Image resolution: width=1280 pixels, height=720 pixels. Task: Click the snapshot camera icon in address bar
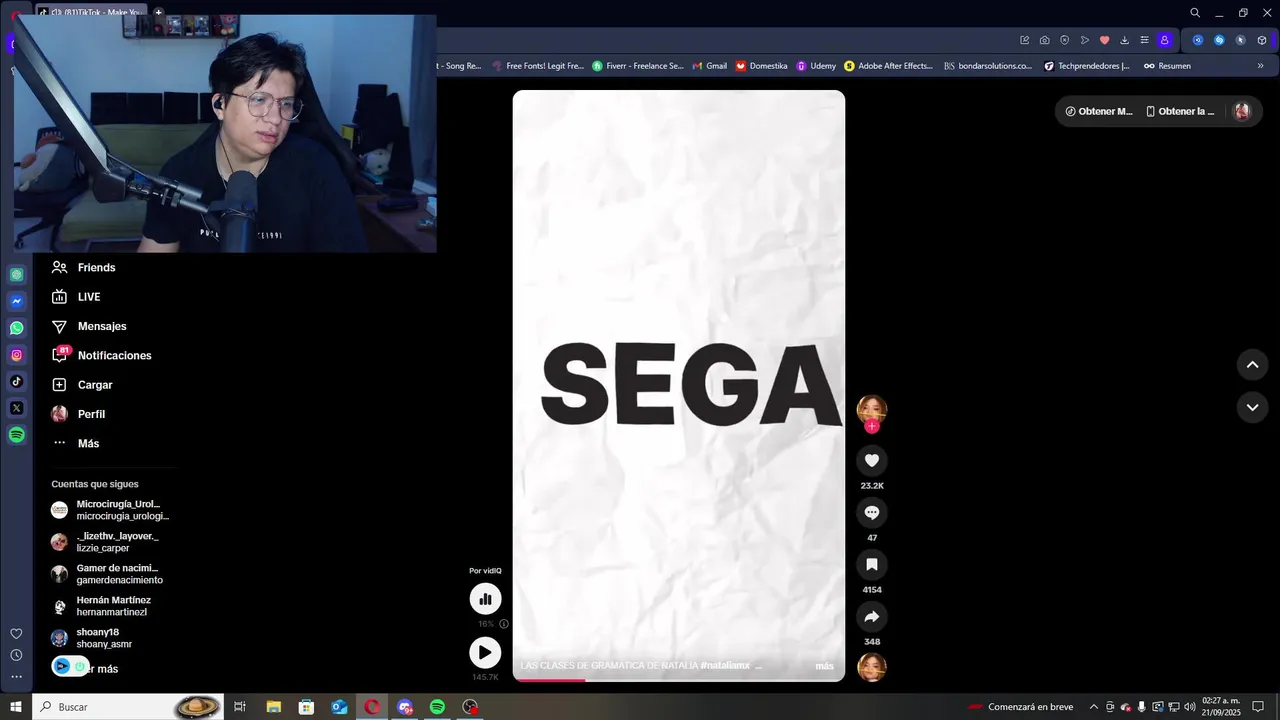click(x=1044, y=40)
